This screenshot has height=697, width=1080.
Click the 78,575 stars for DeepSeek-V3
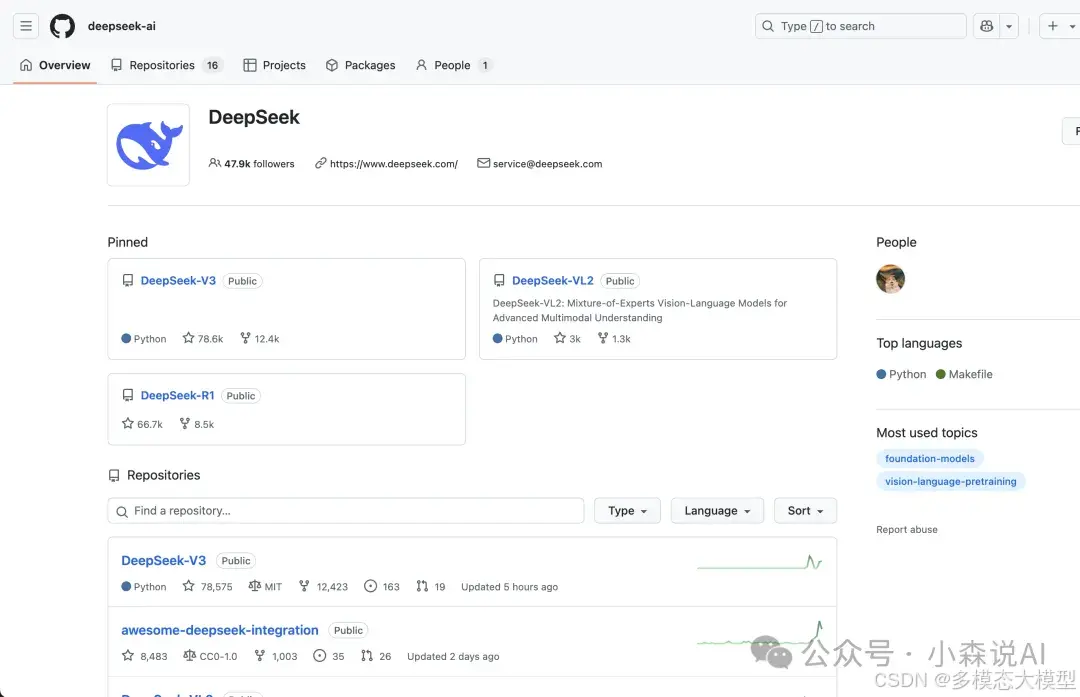[x=207, y=587]
